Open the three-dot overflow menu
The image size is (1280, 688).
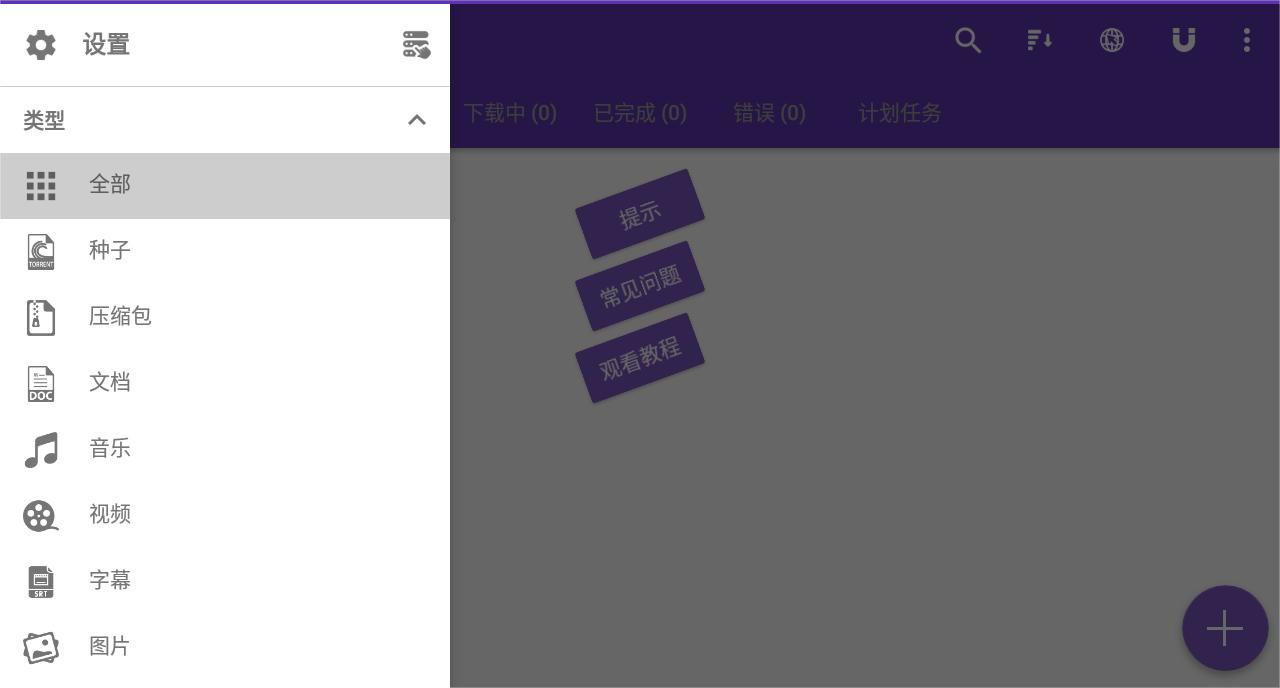(x=1247, y=40)
